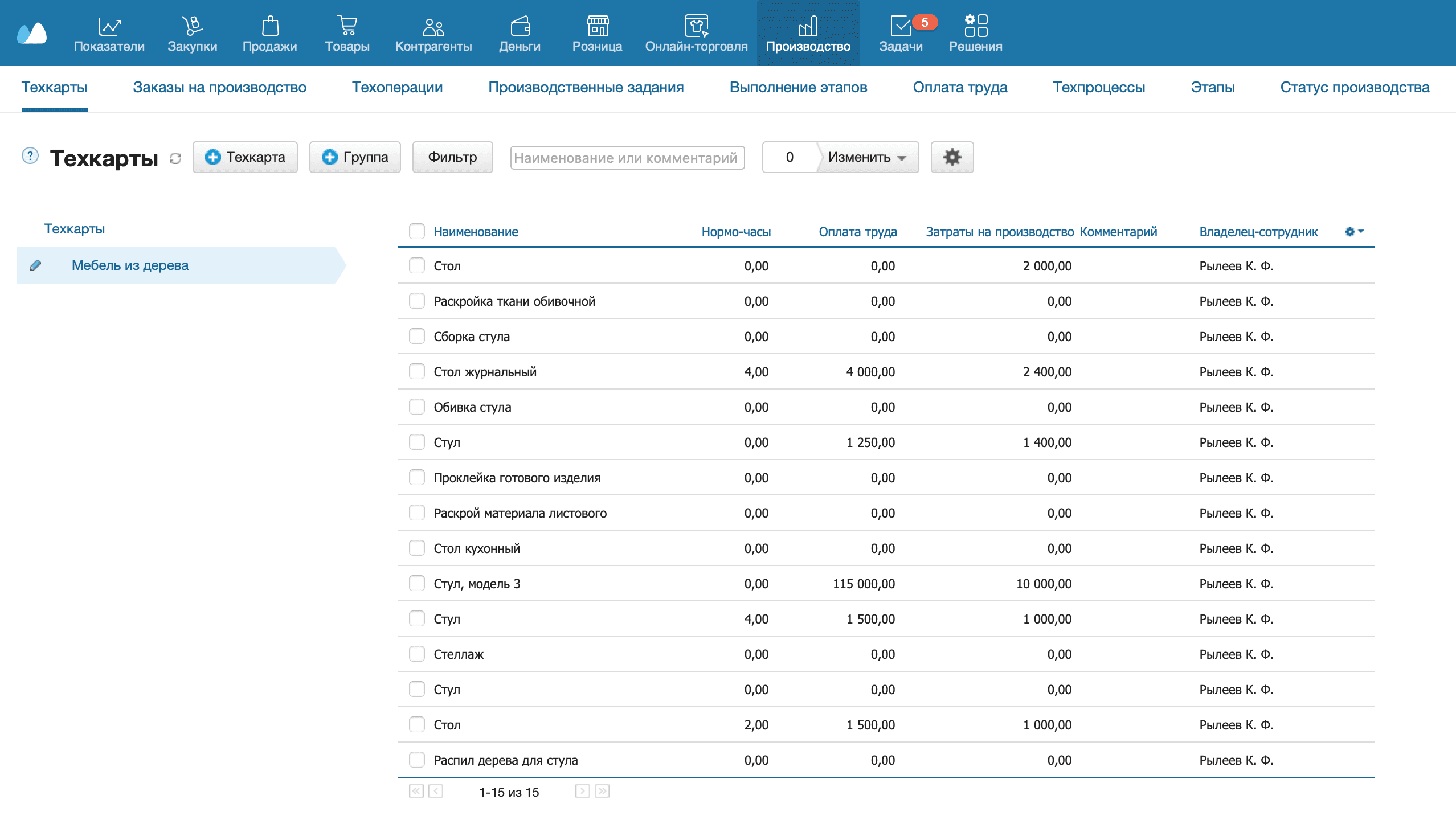Expand the Изменить dropdown

pos(866,157)
